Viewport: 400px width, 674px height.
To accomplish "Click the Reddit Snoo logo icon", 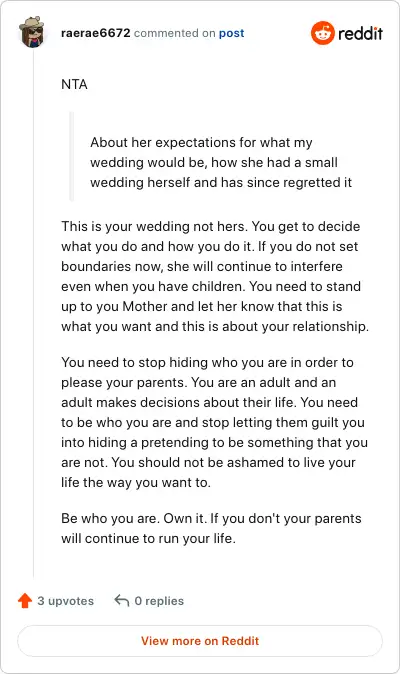I will pyautogui.click(x=323, y=33).
